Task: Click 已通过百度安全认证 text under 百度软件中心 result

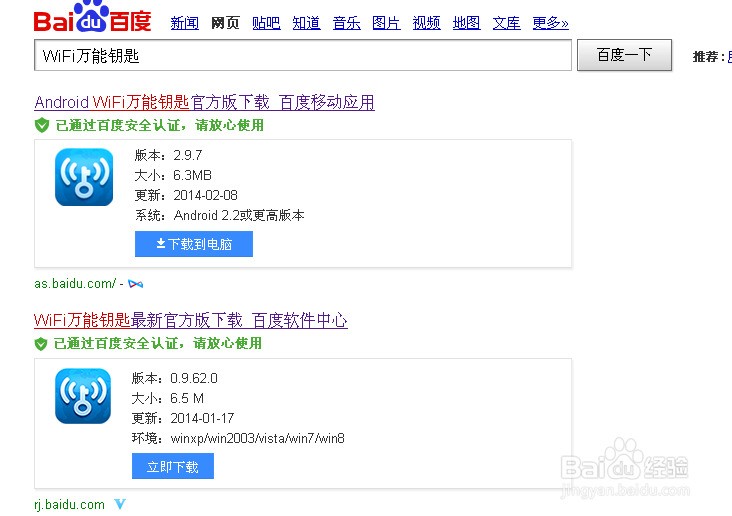Action: (x=158, y=344)
